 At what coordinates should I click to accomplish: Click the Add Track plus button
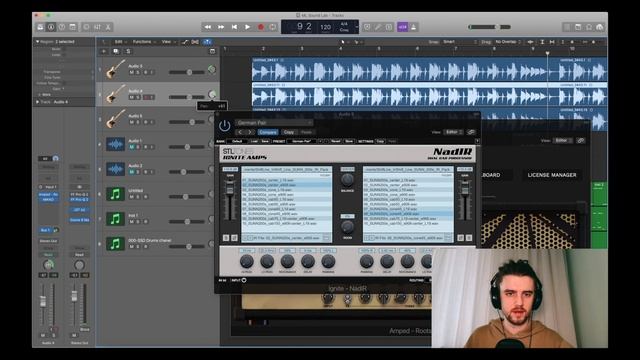click(x=104, y=51)
